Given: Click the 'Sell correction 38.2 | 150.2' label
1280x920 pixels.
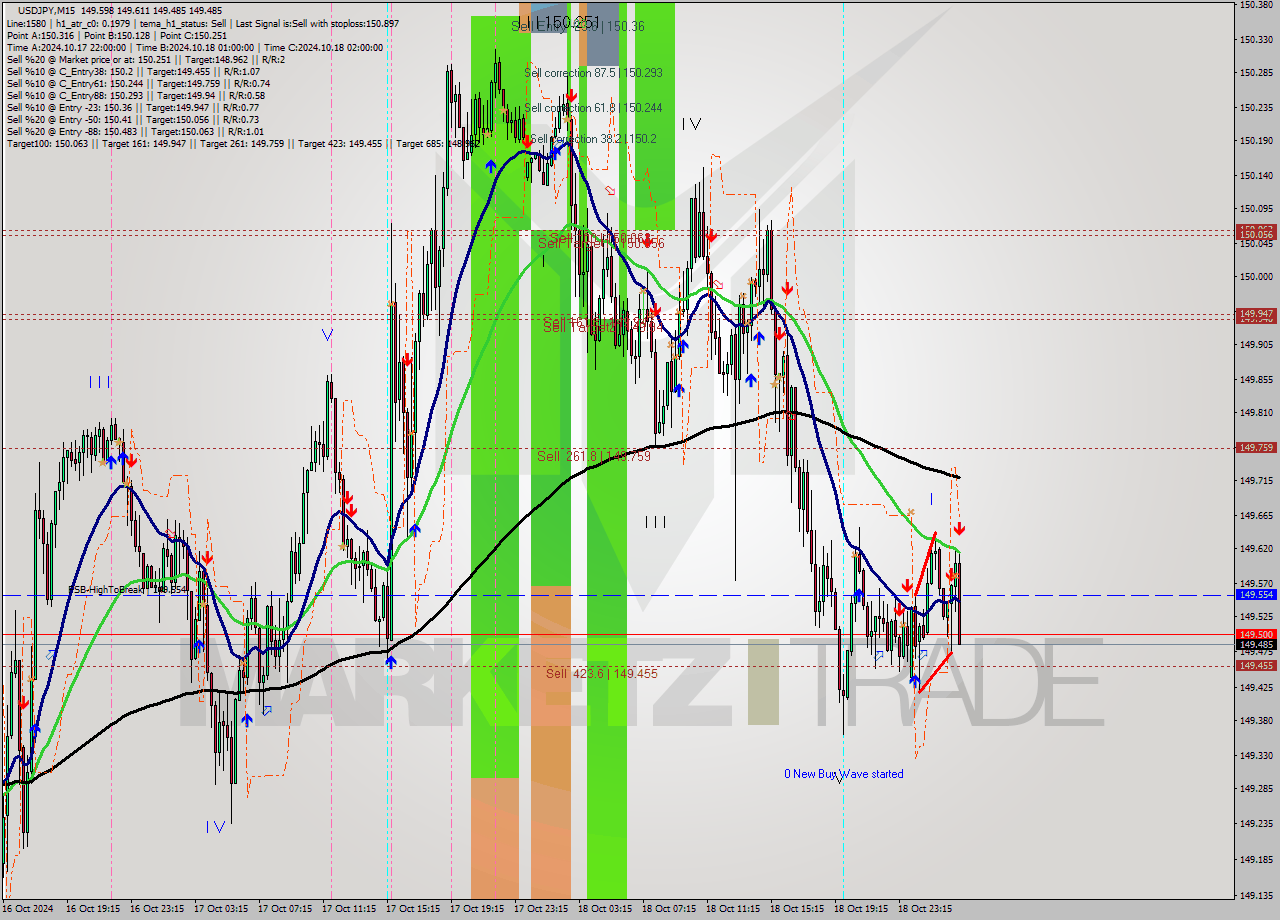Looking at the screenshot, I should (593, 139).
